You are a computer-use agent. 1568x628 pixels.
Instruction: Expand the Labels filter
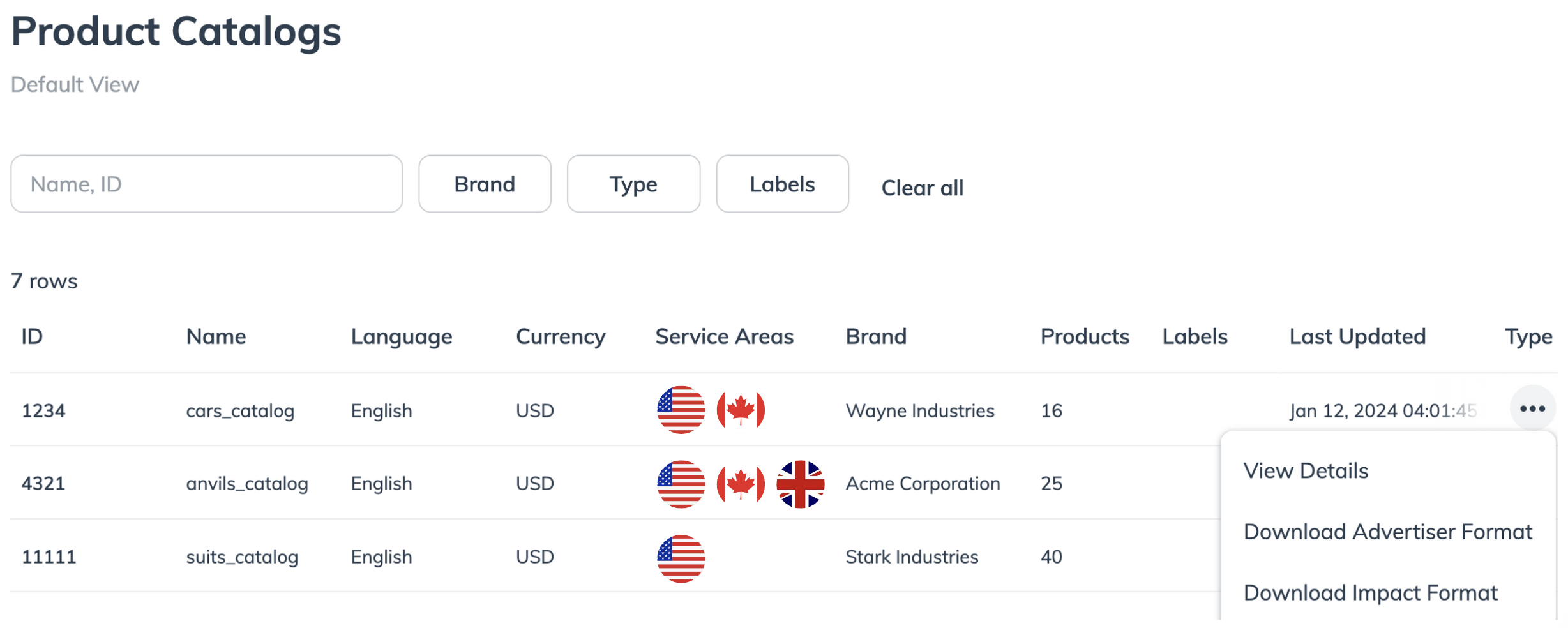pos(782,184)
